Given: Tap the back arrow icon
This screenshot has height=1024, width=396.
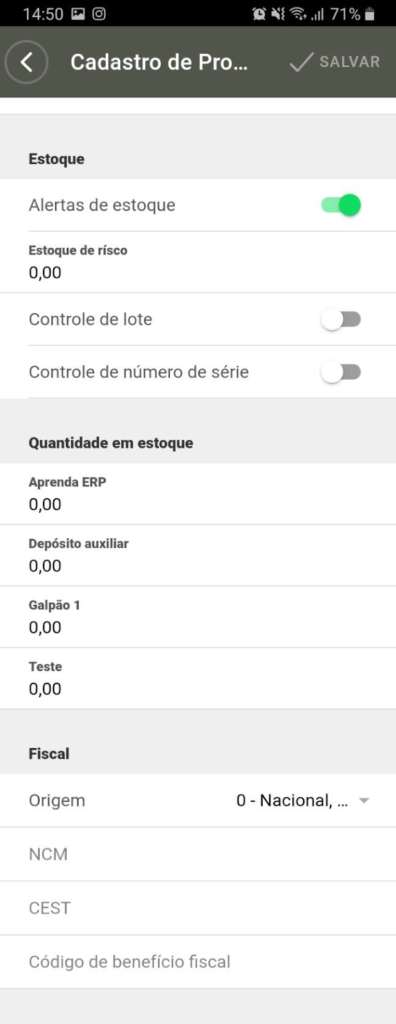Looking at the screenshot, I should coord(26,62).
